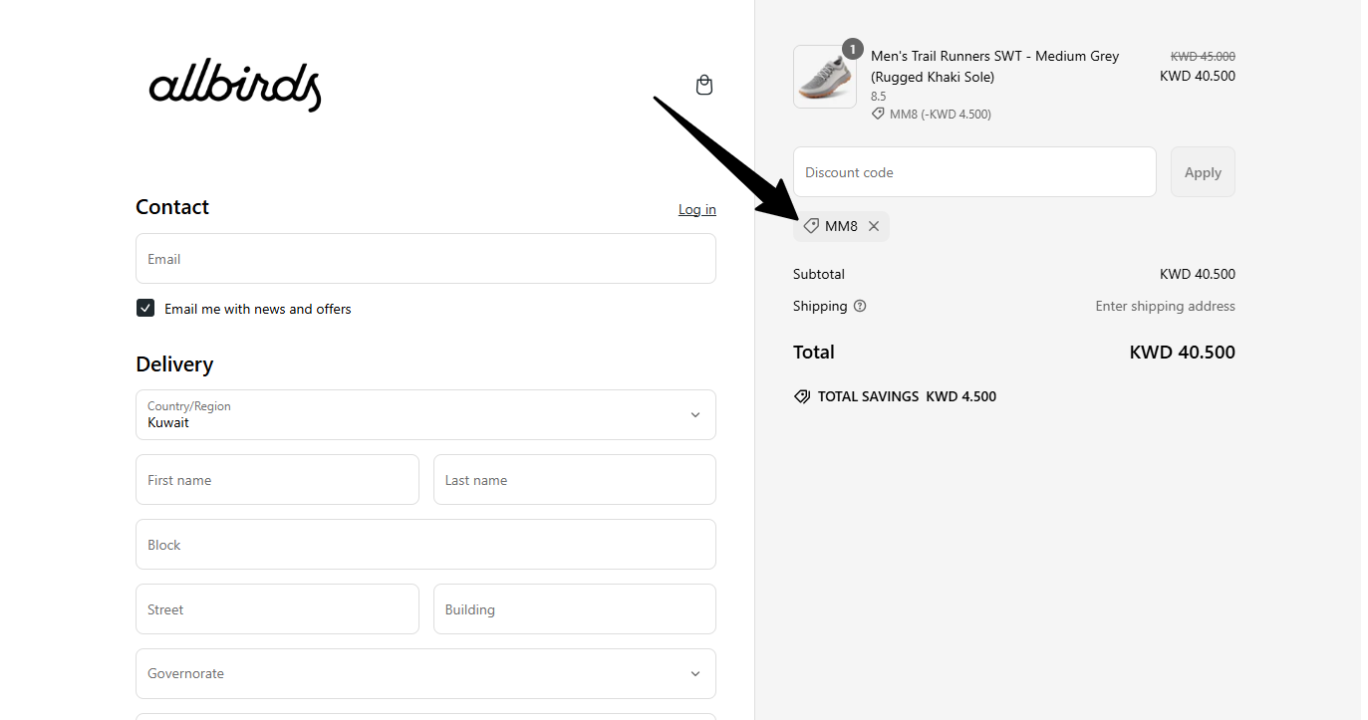Open the shopping bag cart icon

704,85
